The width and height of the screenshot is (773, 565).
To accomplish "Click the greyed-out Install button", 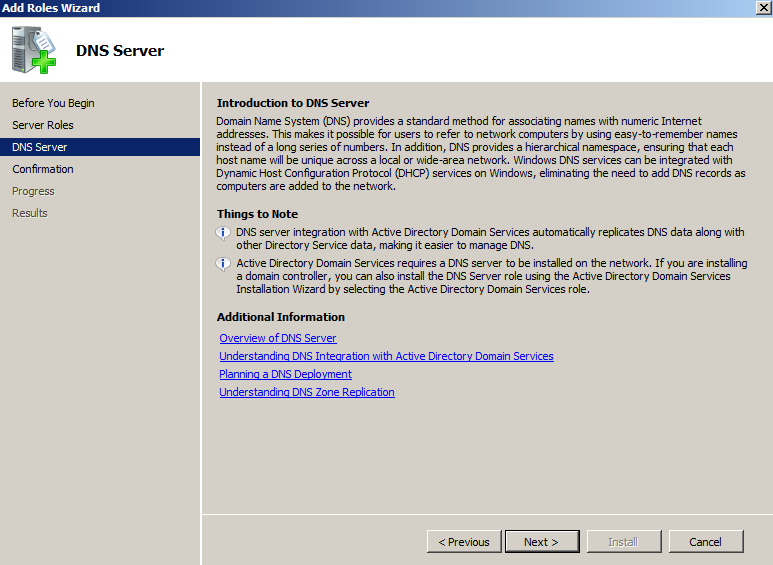I will [624, 542].
